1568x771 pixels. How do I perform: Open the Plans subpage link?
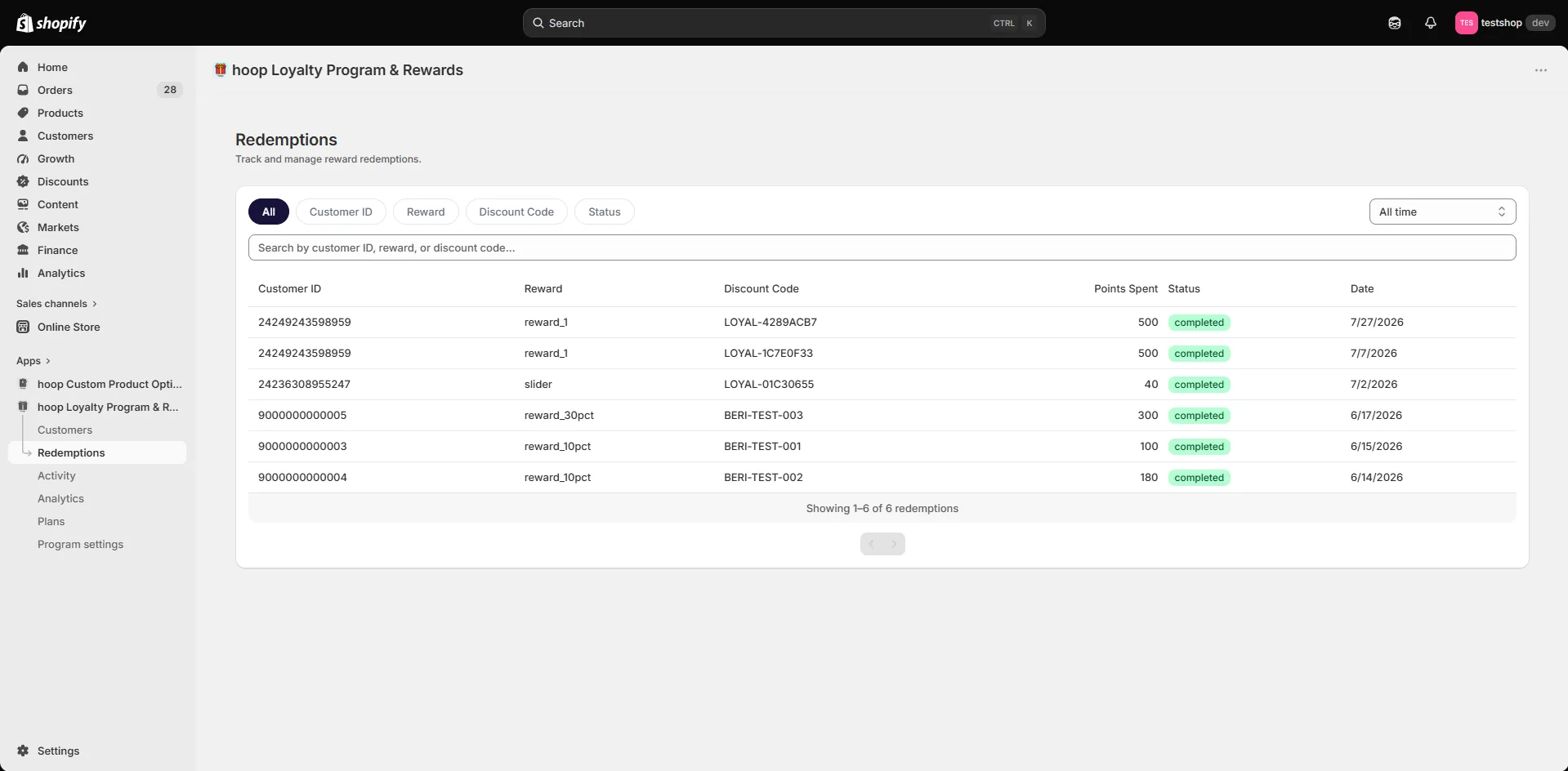[x=51, y=521]
